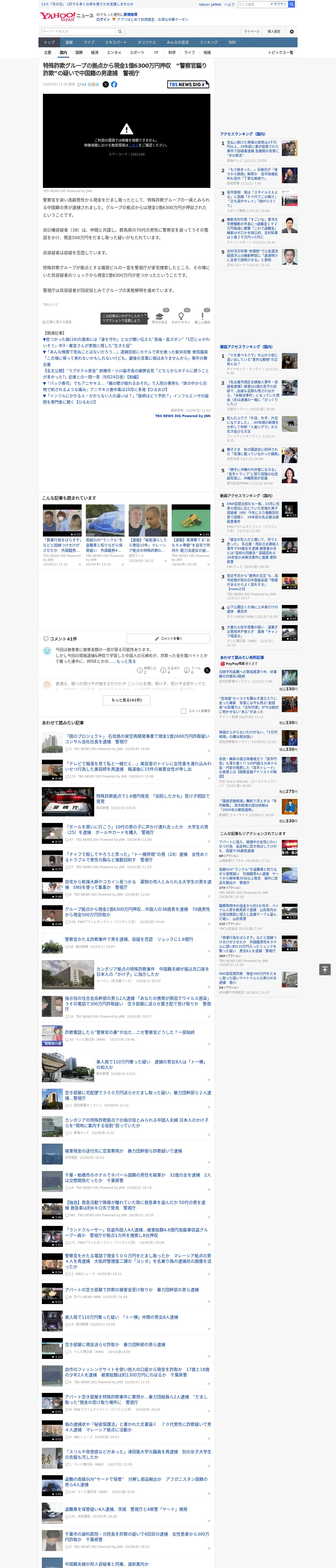The width and height of the screenshot is (336, 1568).
Task: Select the エンタメ category
Action: (114, 52)
